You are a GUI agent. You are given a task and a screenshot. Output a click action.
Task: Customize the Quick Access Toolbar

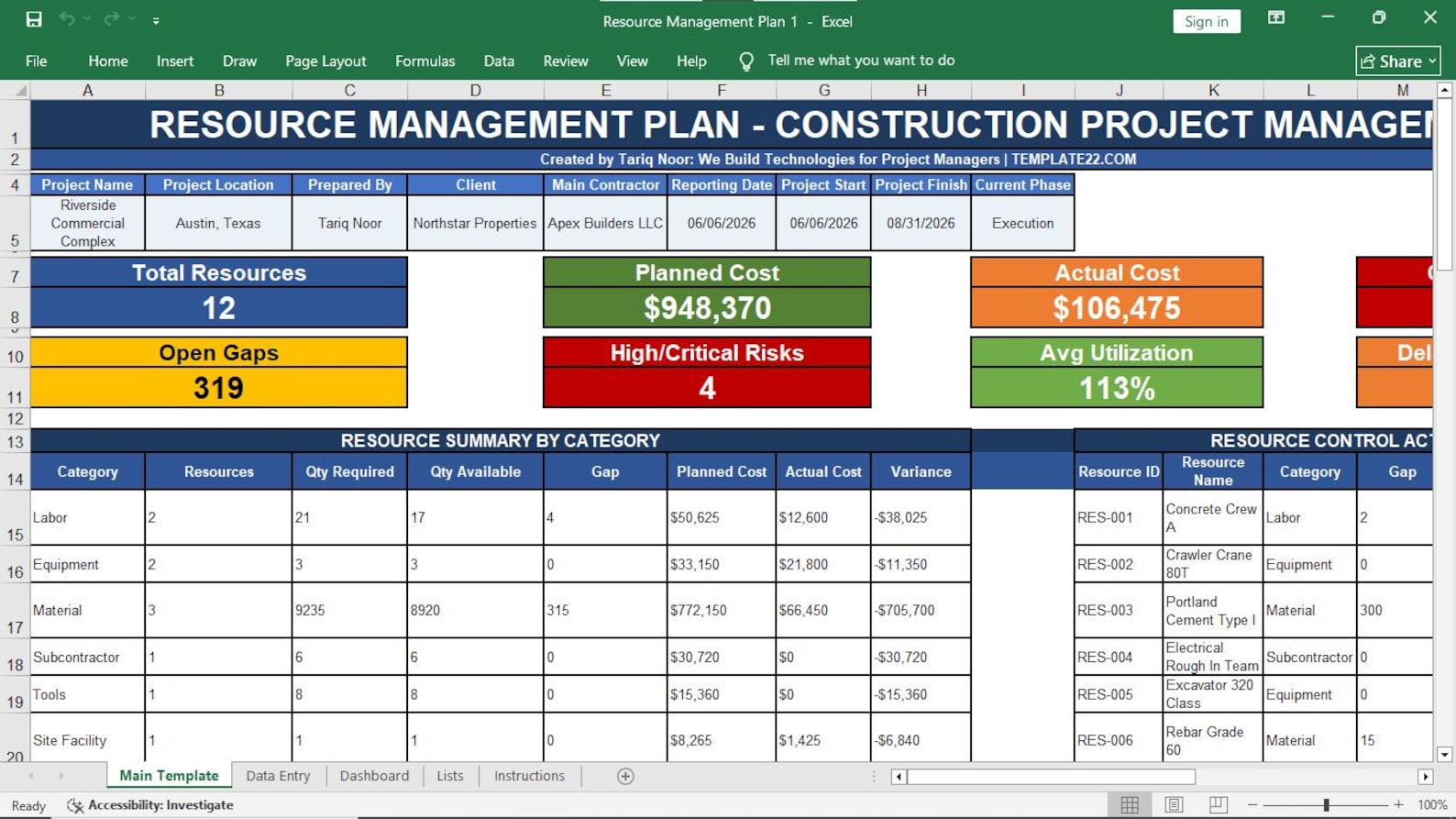click(x=156, y=20)
